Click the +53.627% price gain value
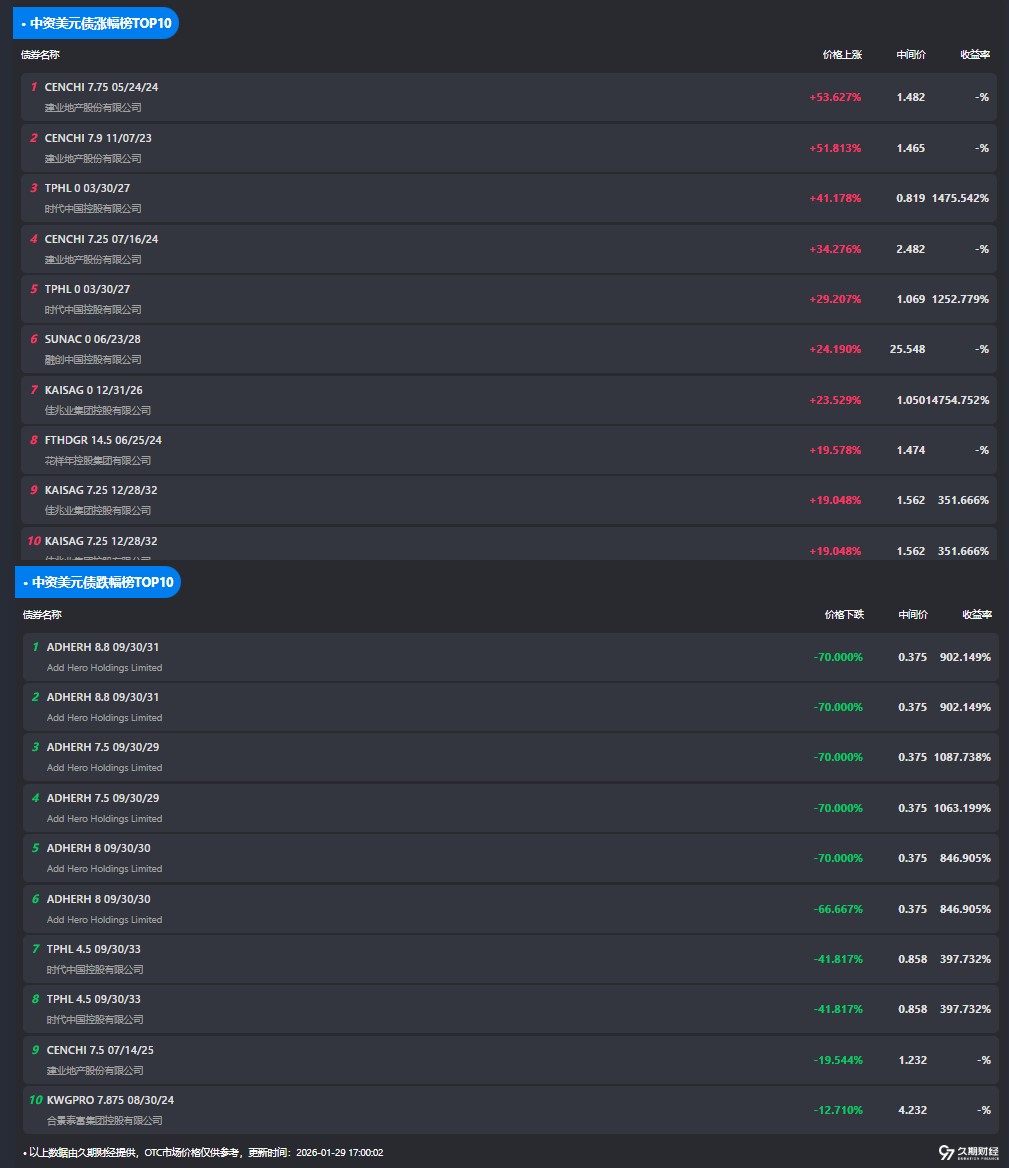1009x1168 pixels. tap(835, 97)
